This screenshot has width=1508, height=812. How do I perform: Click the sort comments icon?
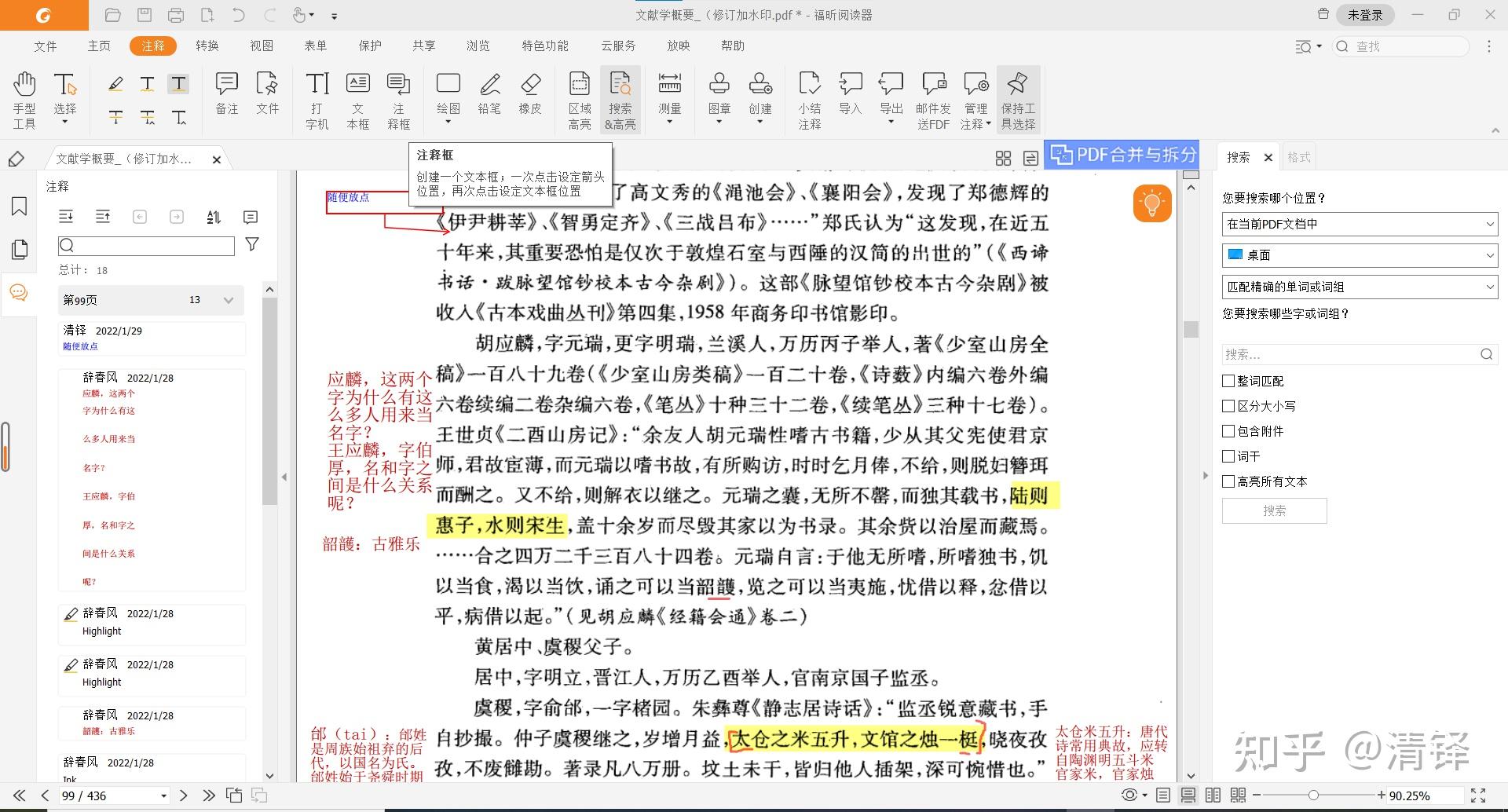tap(214, 217)
